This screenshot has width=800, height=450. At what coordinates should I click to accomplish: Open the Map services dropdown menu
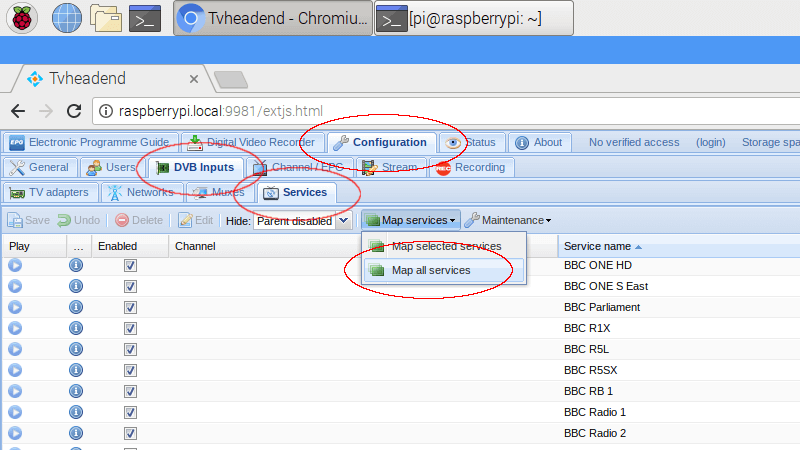[411, 220]
